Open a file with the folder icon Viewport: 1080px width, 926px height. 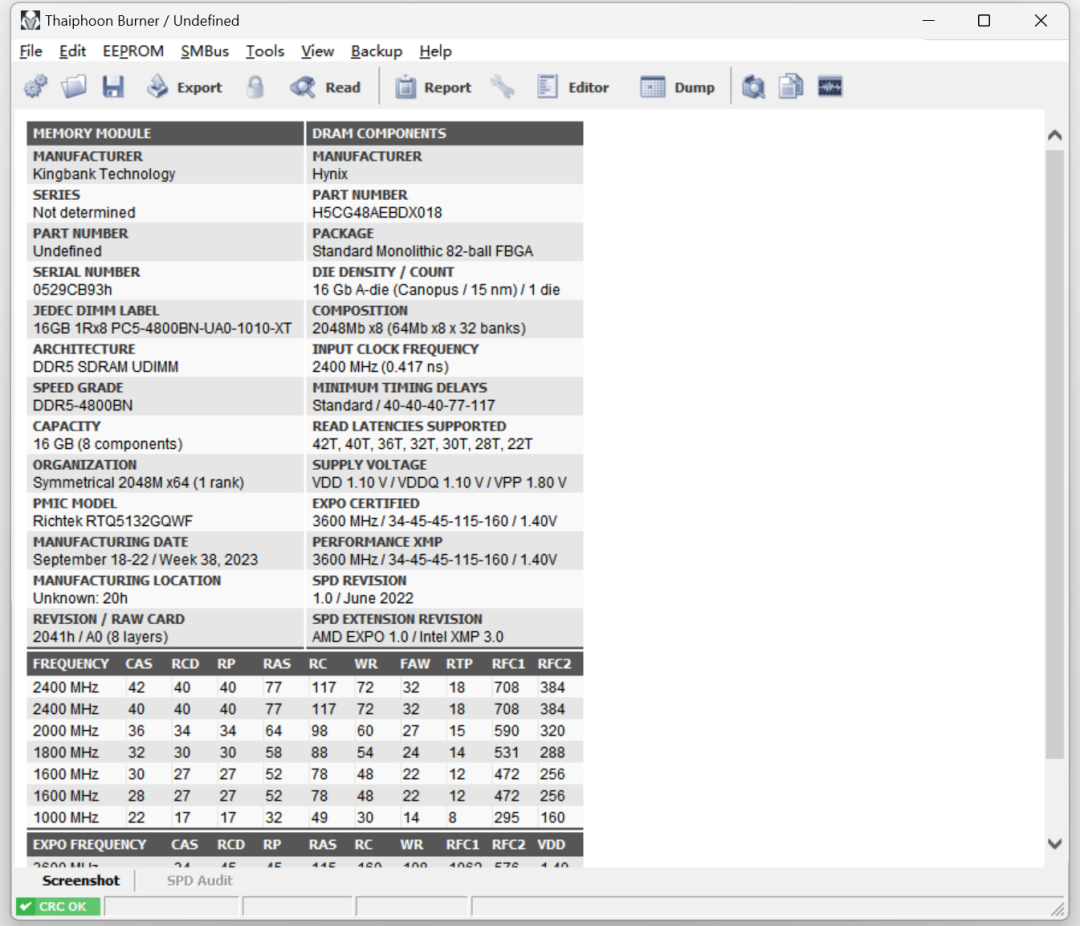tap(74, 87)
